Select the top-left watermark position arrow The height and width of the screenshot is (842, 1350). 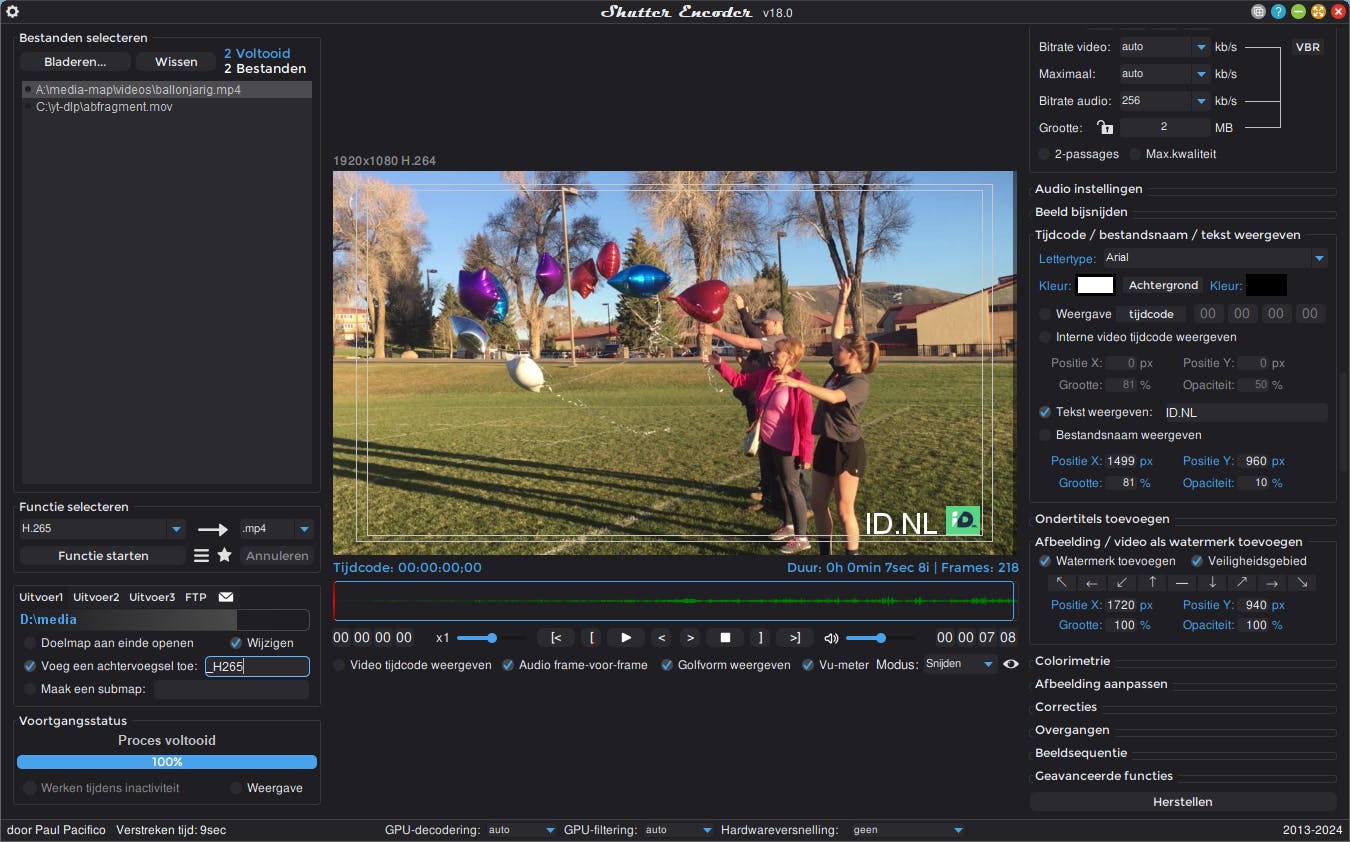point(1060,583)
